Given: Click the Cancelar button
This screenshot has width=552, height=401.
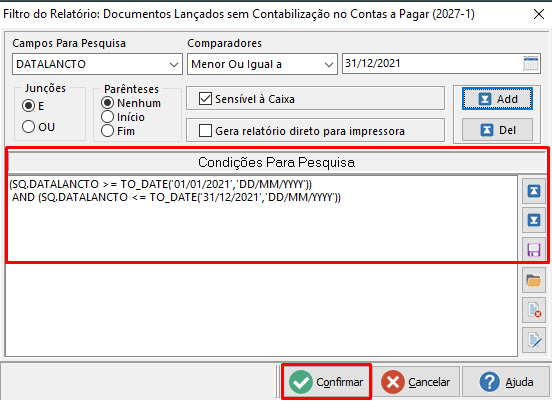Looking at the screenshot, I should [416, 382].
